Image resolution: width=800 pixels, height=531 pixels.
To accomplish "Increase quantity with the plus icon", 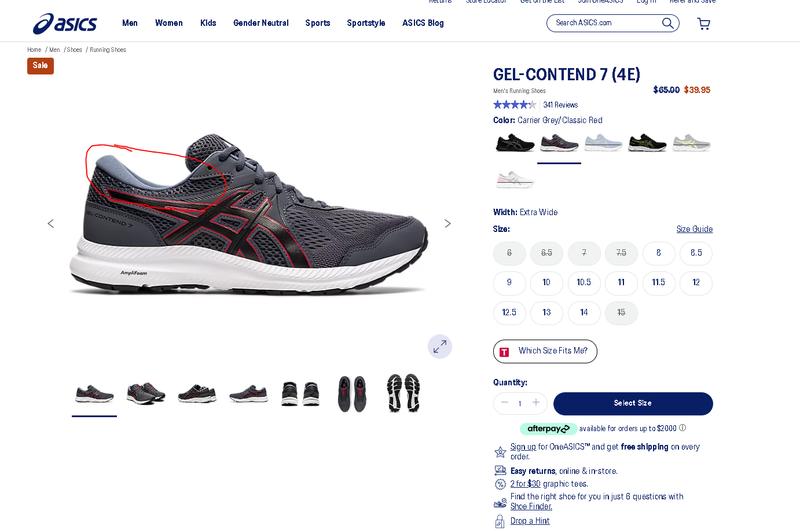I will coord(536,402).
